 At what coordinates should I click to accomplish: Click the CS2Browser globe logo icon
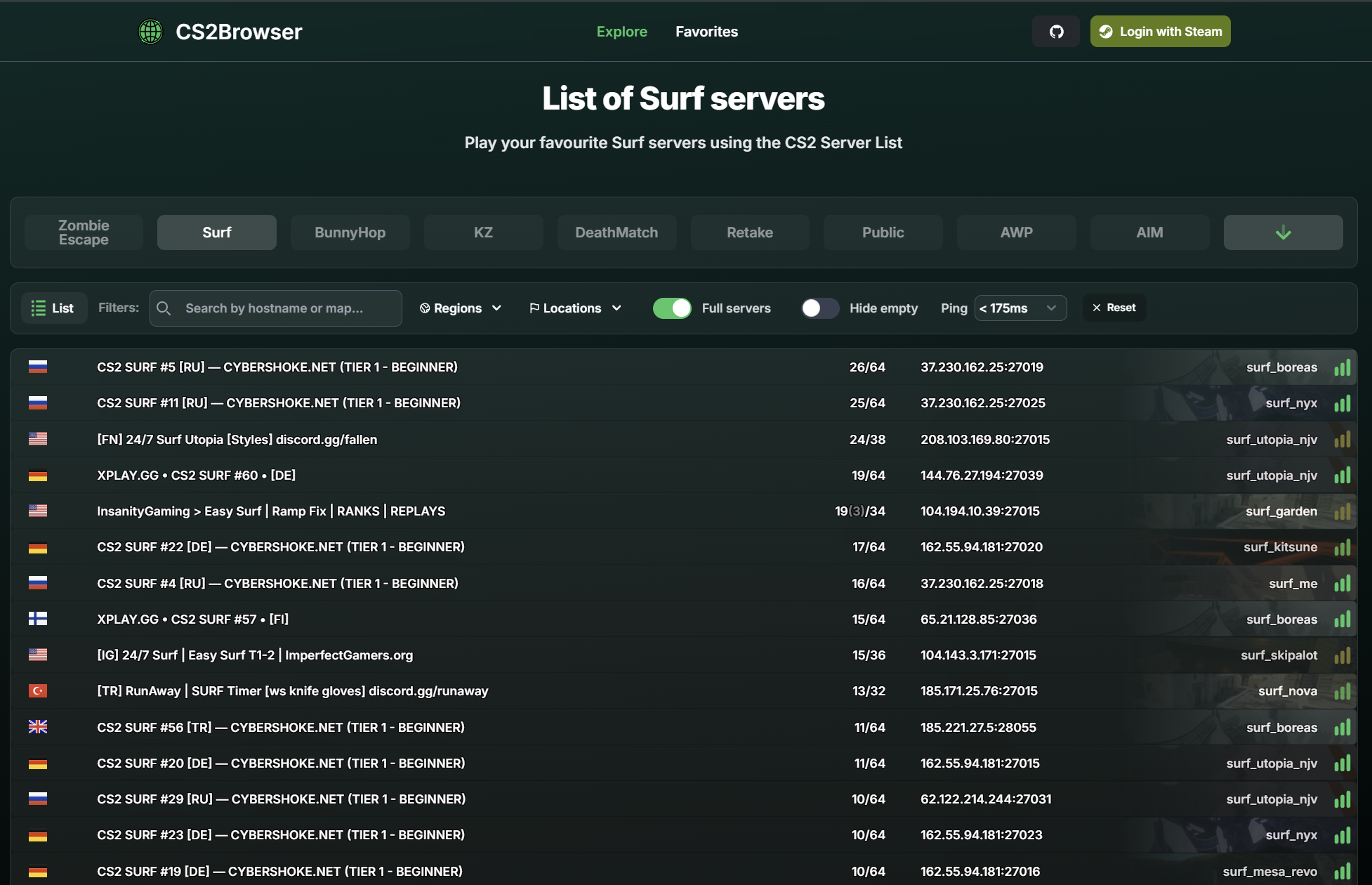150,31
